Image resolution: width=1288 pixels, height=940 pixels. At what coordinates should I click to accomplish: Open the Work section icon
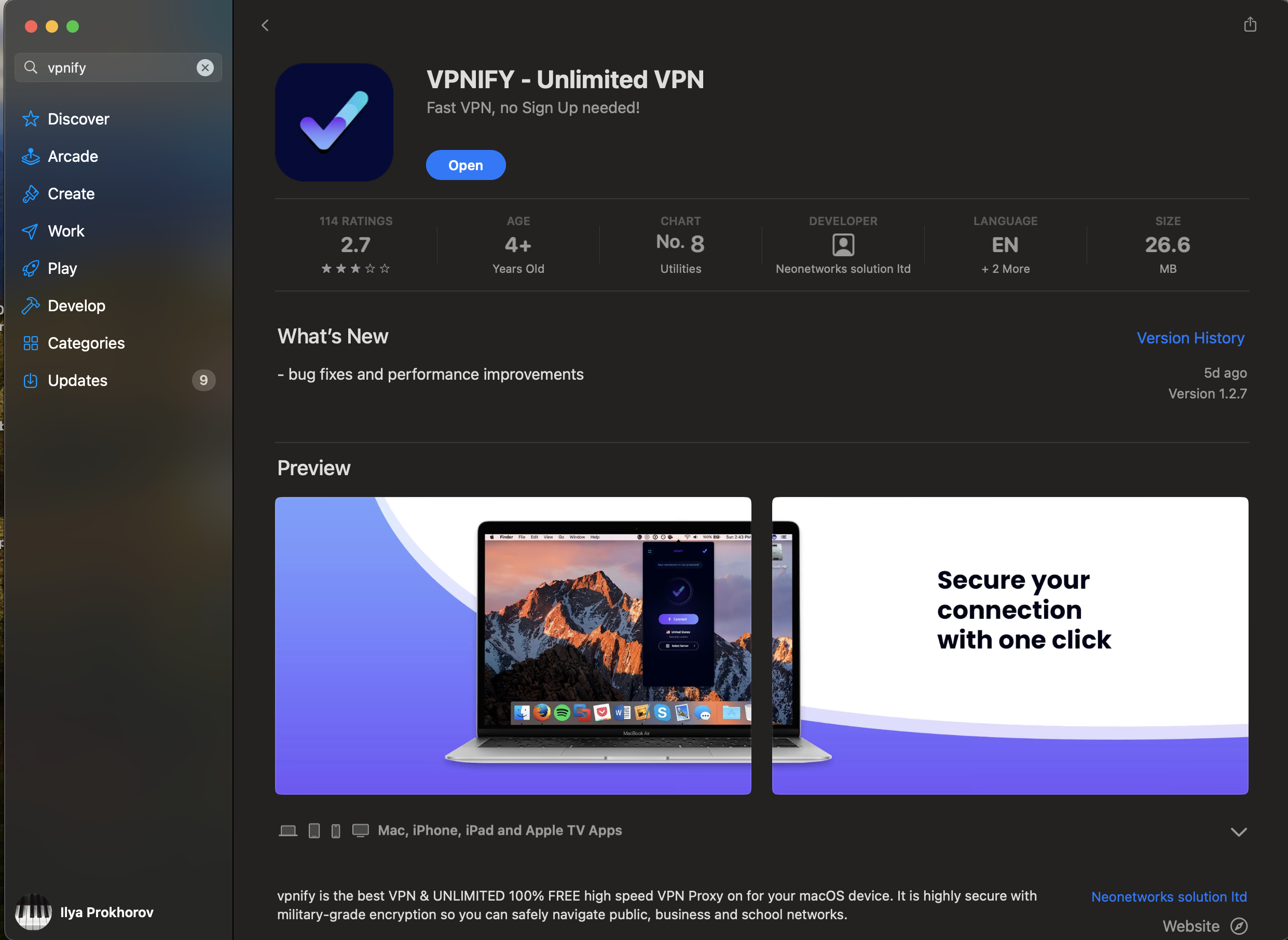[x=30, y=231]
